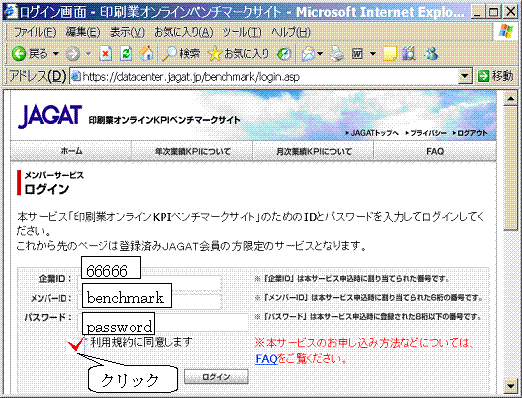Image resolution: width=522 pixels, height=398 pixels.
Task: Click the Research books icon
Action: (x=409, y=53)
